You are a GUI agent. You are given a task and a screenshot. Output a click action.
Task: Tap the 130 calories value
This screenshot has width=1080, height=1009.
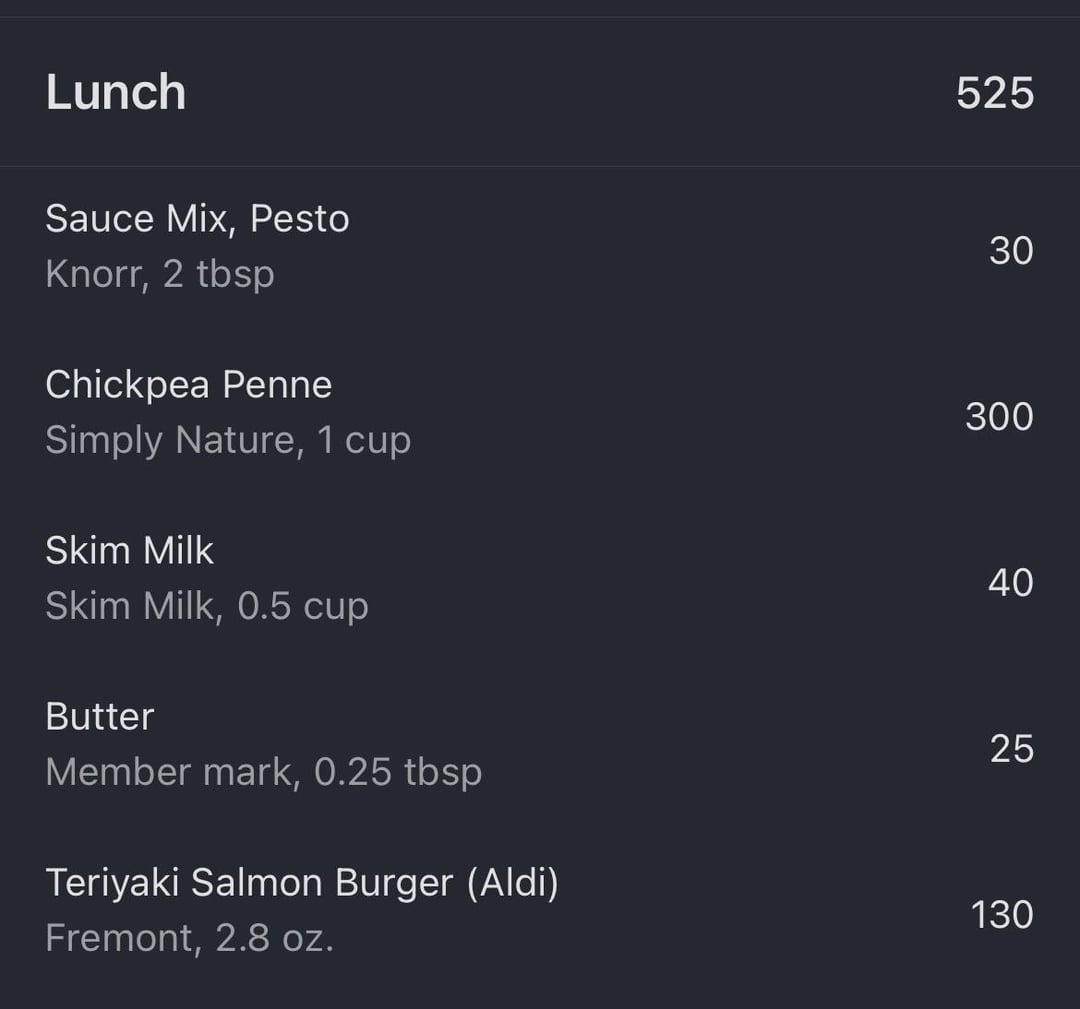coord(1002,915)
